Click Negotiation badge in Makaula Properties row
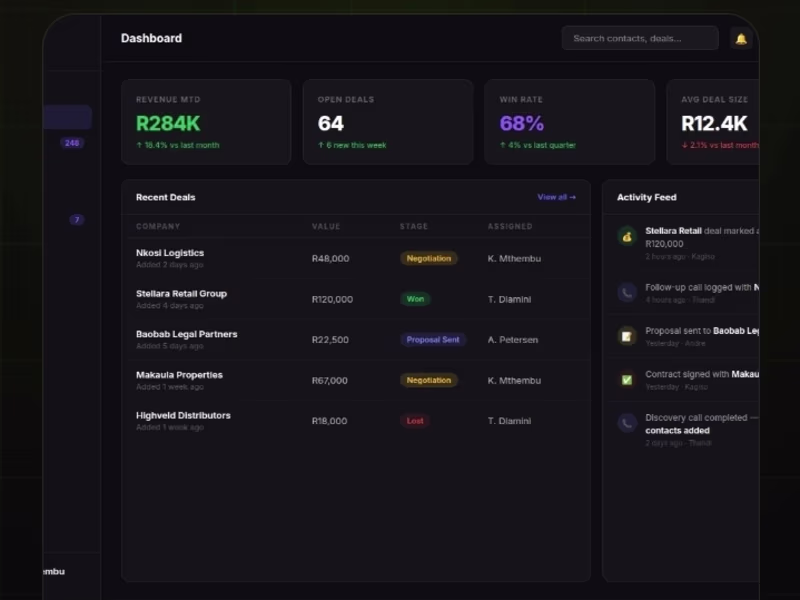 429,381
